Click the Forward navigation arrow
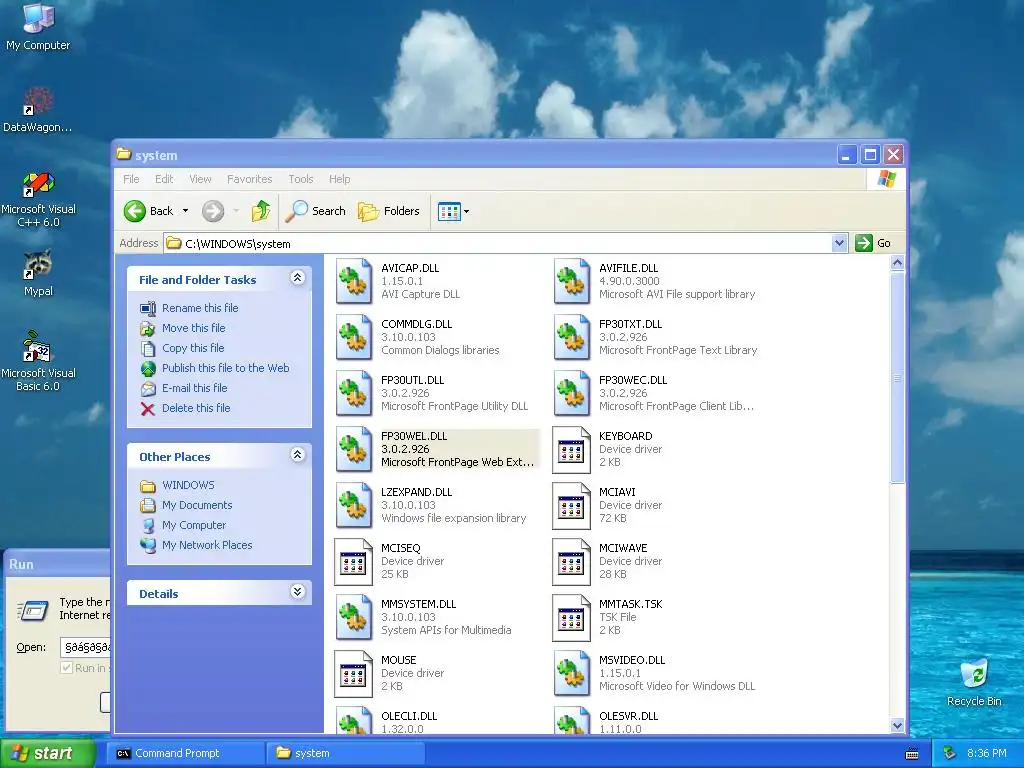 [213, 211]
